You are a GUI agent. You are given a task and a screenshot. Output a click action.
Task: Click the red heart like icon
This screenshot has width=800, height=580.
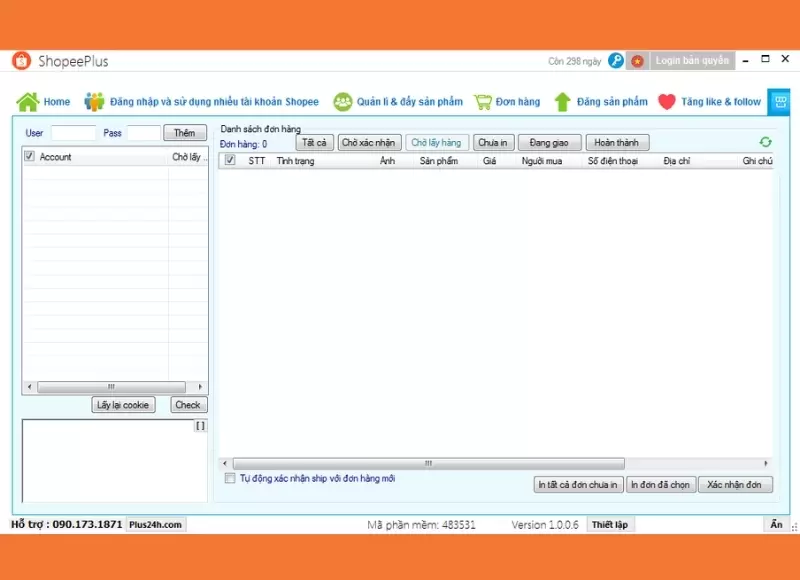coord(667,102)
